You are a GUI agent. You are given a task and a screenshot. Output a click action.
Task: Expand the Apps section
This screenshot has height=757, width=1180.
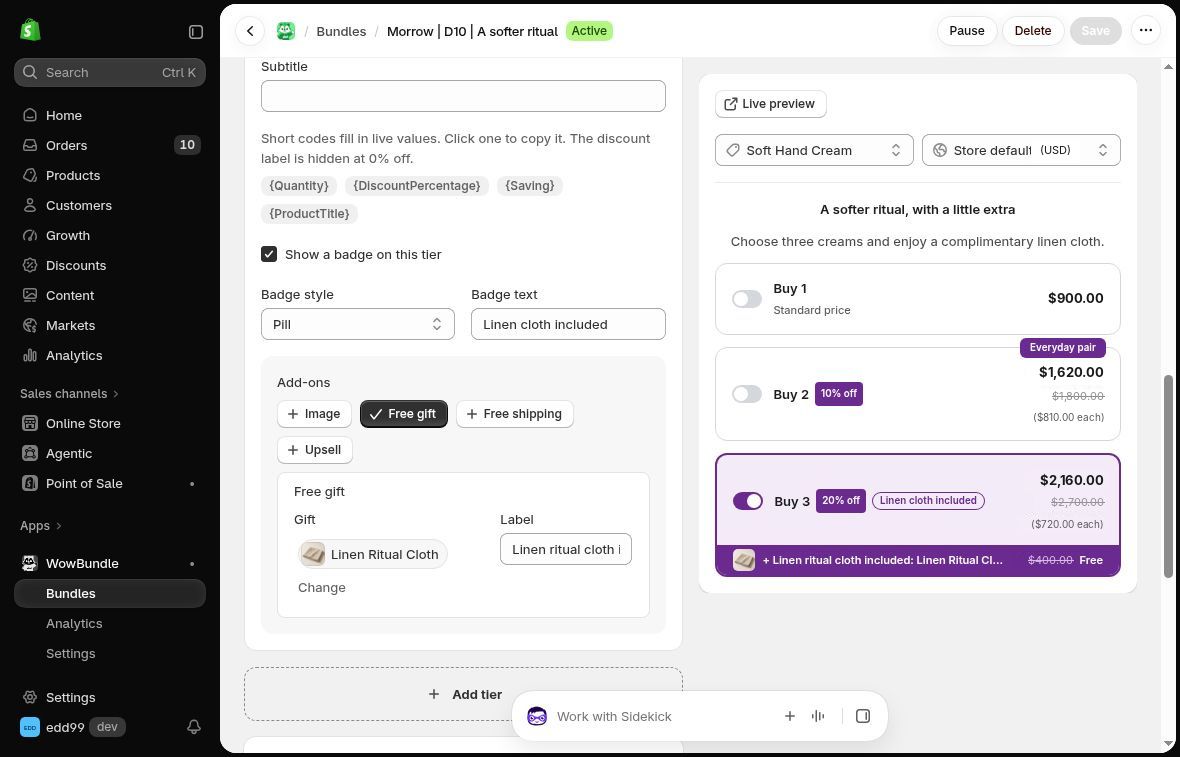pyautogui.click(x=41, y=525)
